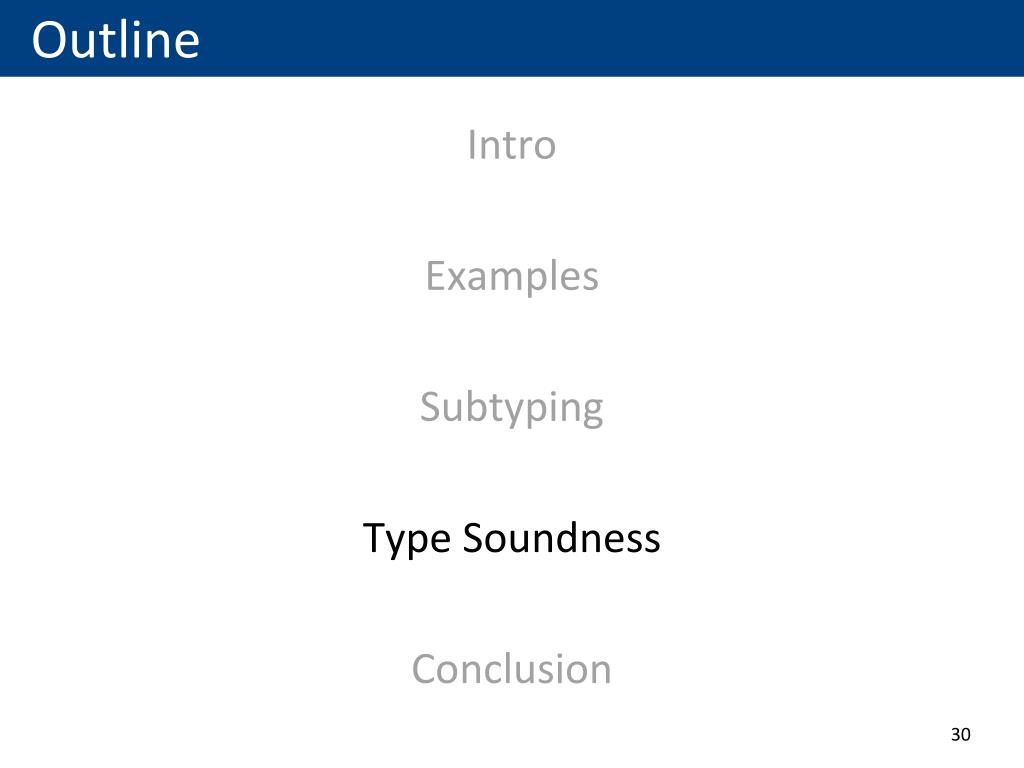
Task: Click the Subtyping section text
Action: point(511,408)
